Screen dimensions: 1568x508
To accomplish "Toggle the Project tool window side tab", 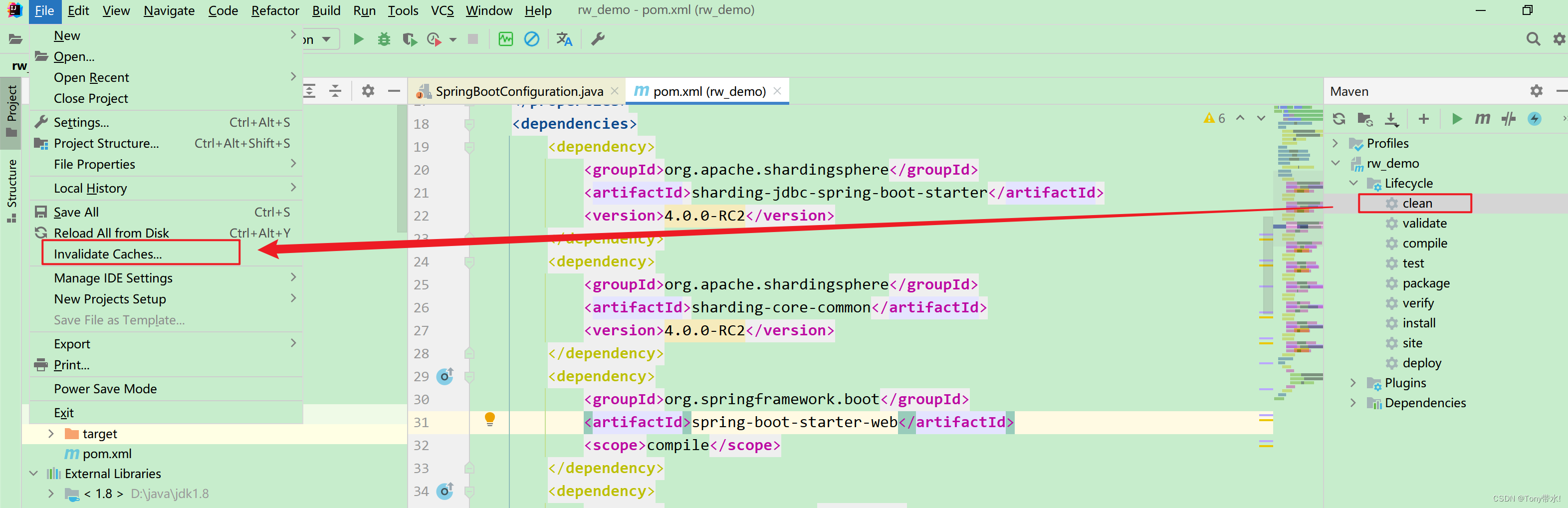I will pos(11,113).
